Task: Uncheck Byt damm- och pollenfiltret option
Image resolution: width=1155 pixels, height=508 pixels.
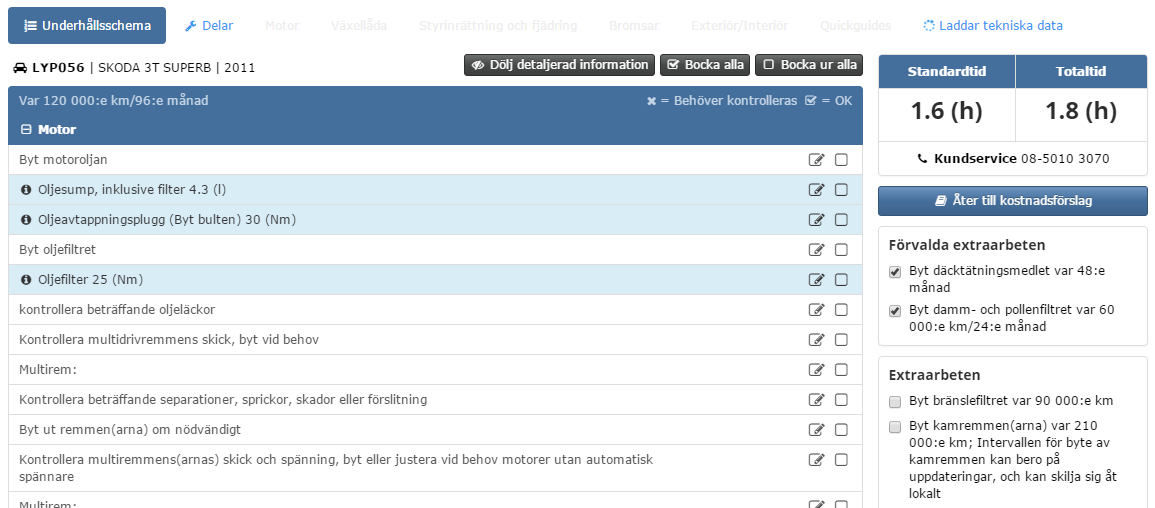Action: (x=895, y=311)
